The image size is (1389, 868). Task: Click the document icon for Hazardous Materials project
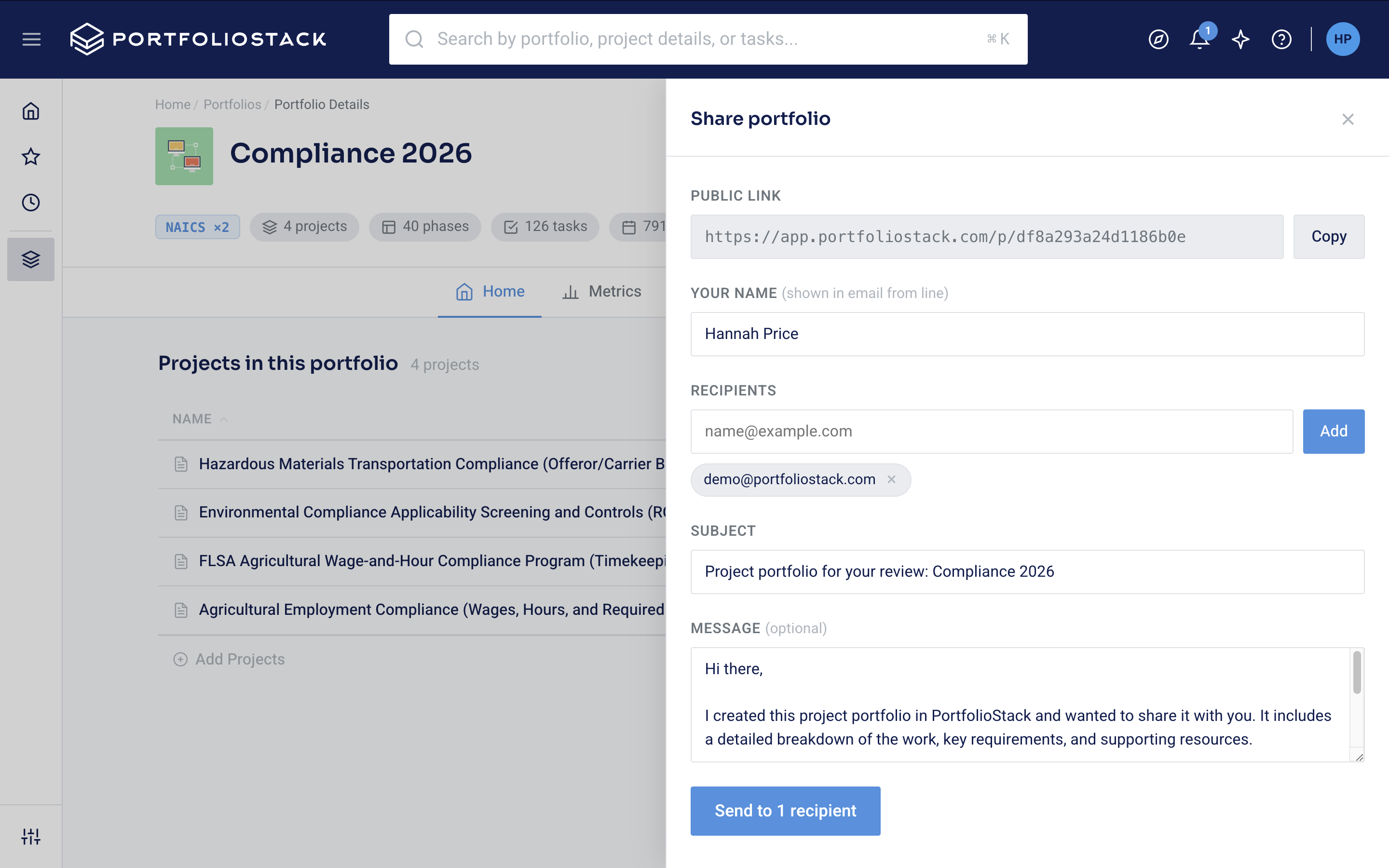(x=181, y=464)
